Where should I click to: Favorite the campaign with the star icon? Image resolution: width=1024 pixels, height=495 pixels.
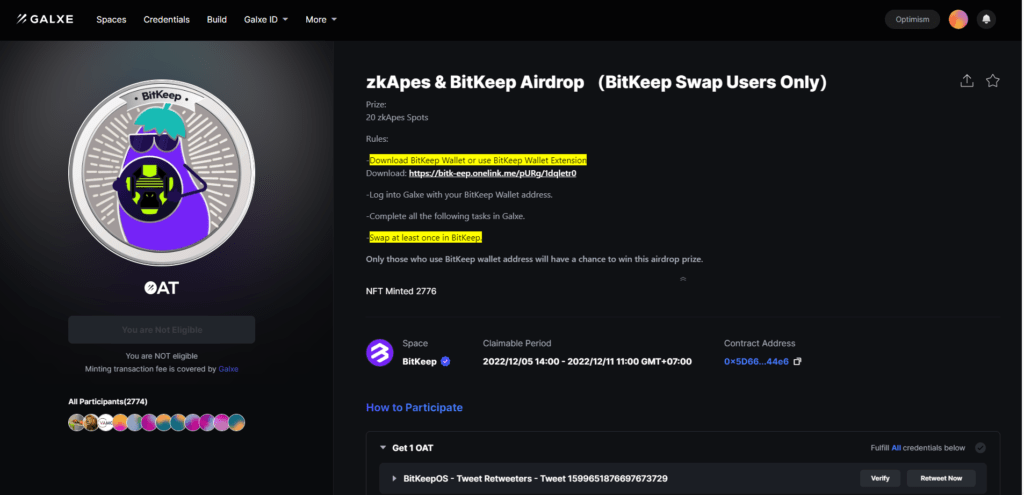click(x=993, y=81)
